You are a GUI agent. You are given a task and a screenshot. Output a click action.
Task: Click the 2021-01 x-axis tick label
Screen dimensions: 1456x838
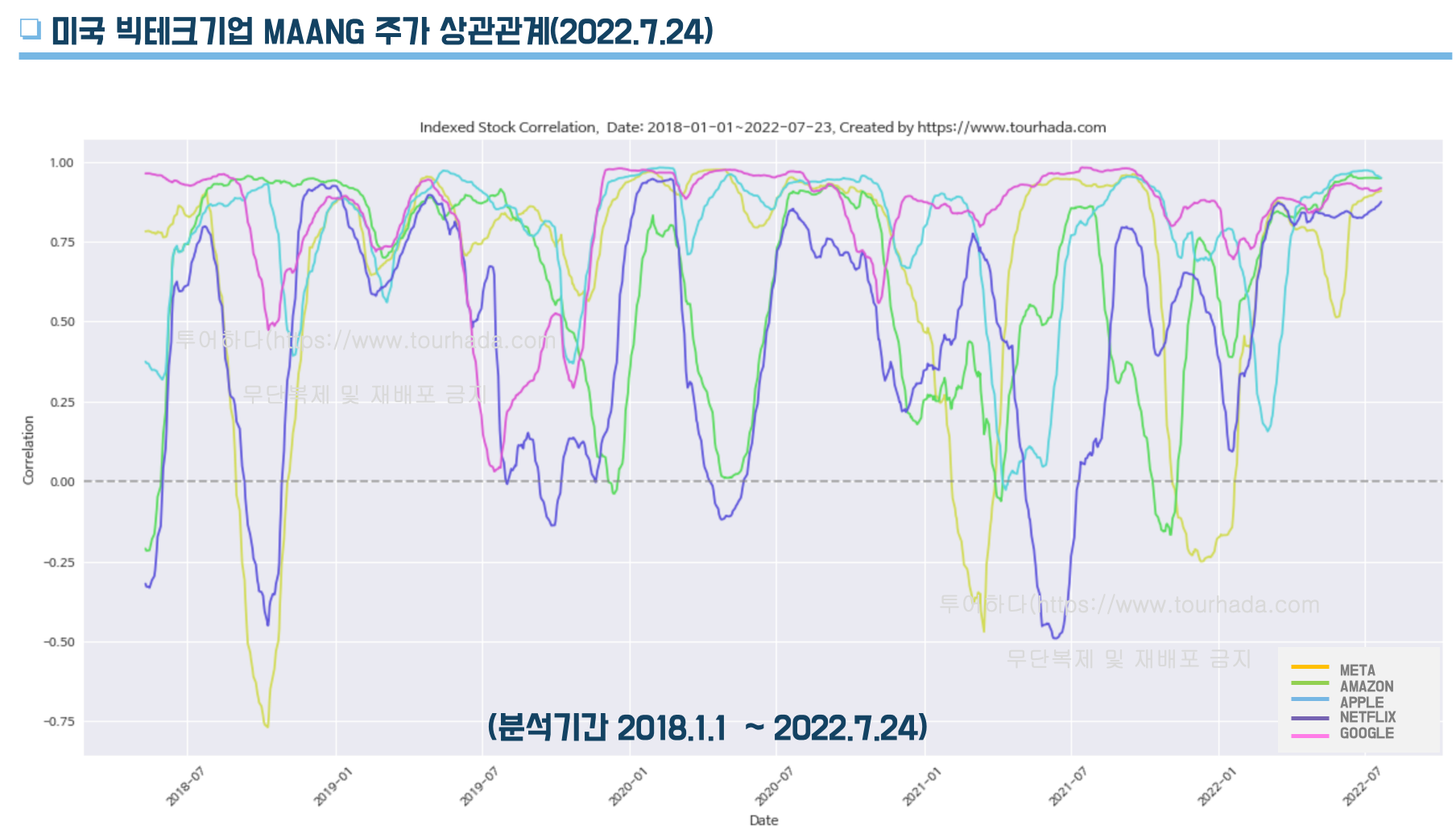tap(921, 786)
